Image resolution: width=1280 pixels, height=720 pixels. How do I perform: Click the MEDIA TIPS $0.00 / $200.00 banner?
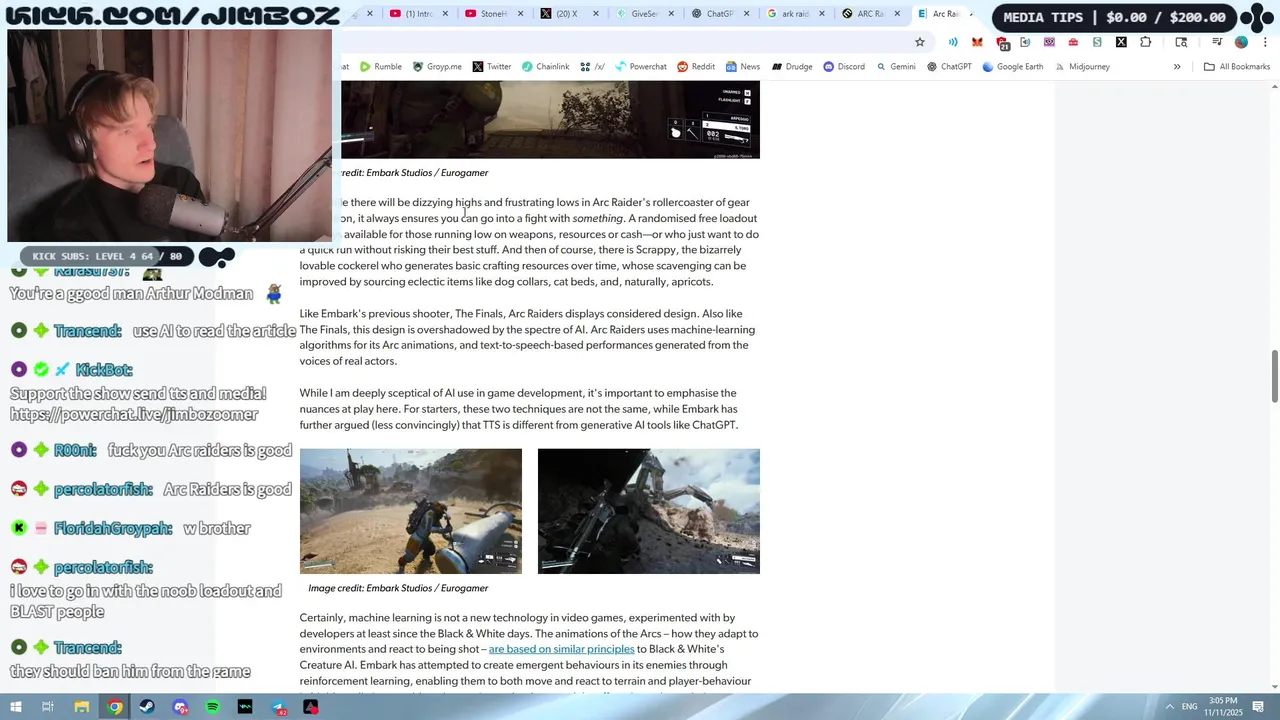(x=1114, y=17)
